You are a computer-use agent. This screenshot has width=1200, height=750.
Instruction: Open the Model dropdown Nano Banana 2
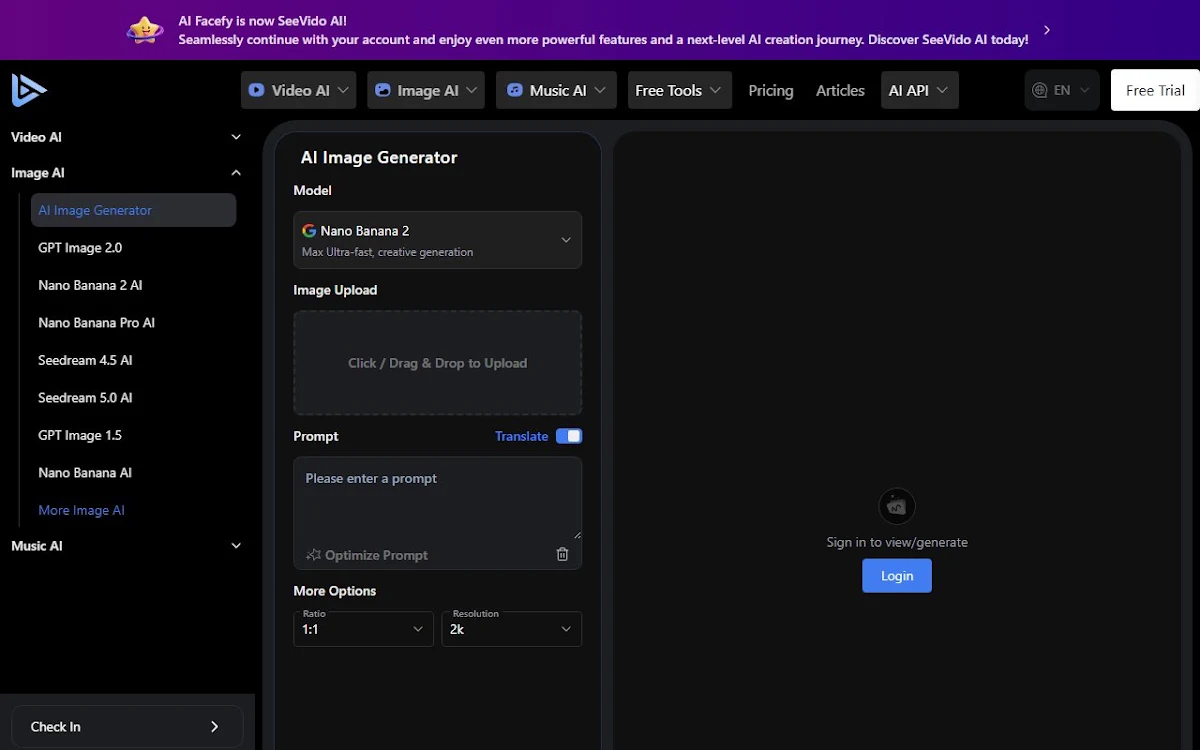(437, 240)
